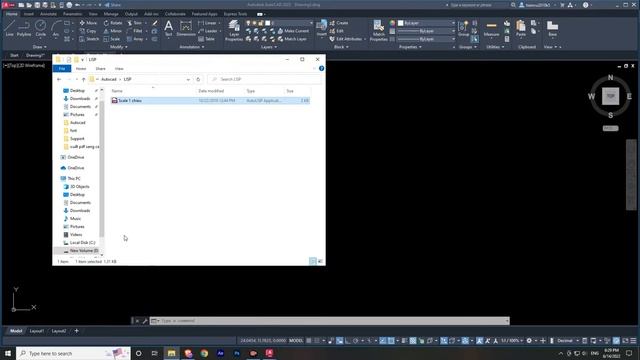This screenshot has height=360, width=640.
Task: Activate the Array command
Action: click(x=135, y=39)
